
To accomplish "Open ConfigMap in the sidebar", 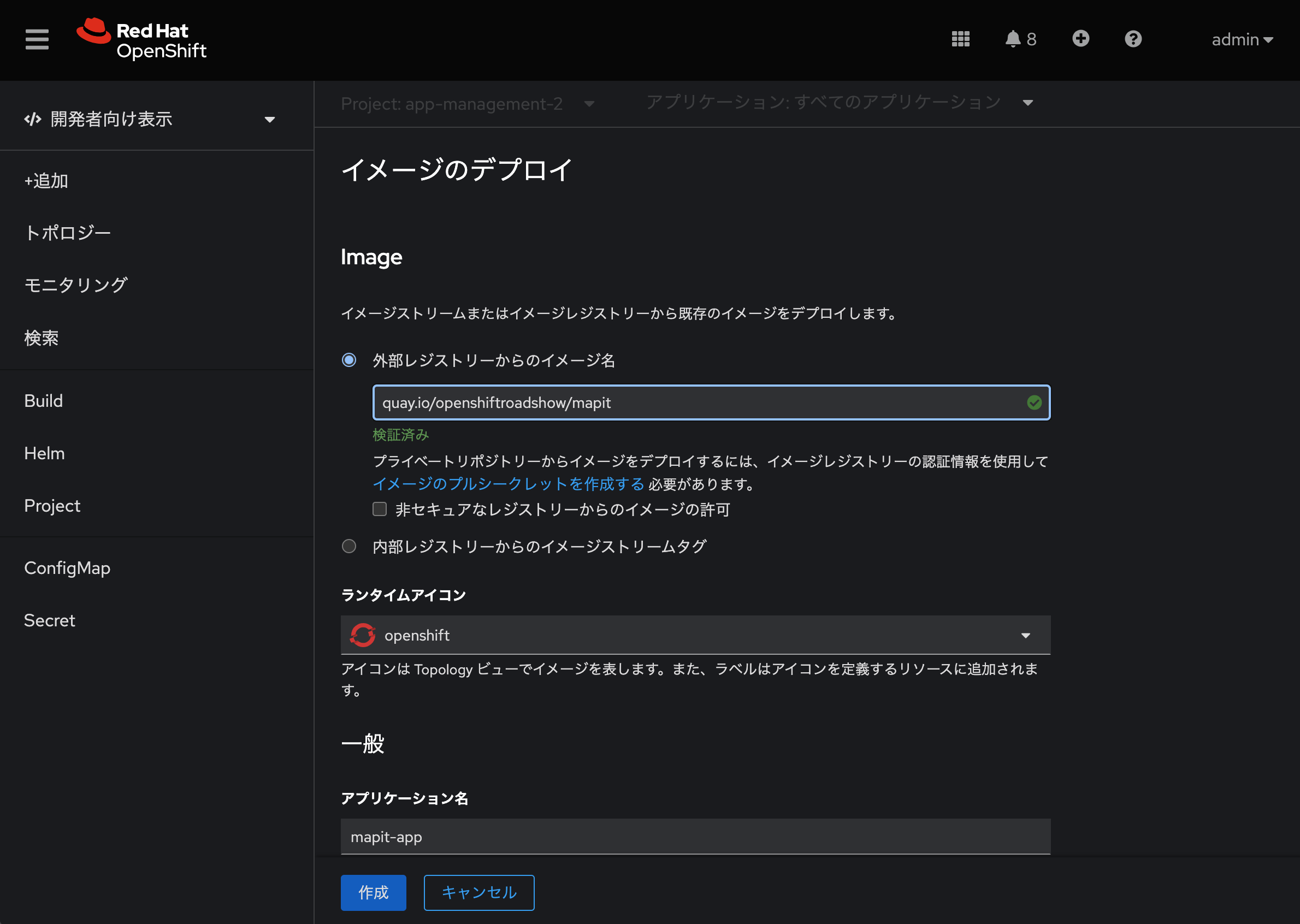I will [67, 568].
